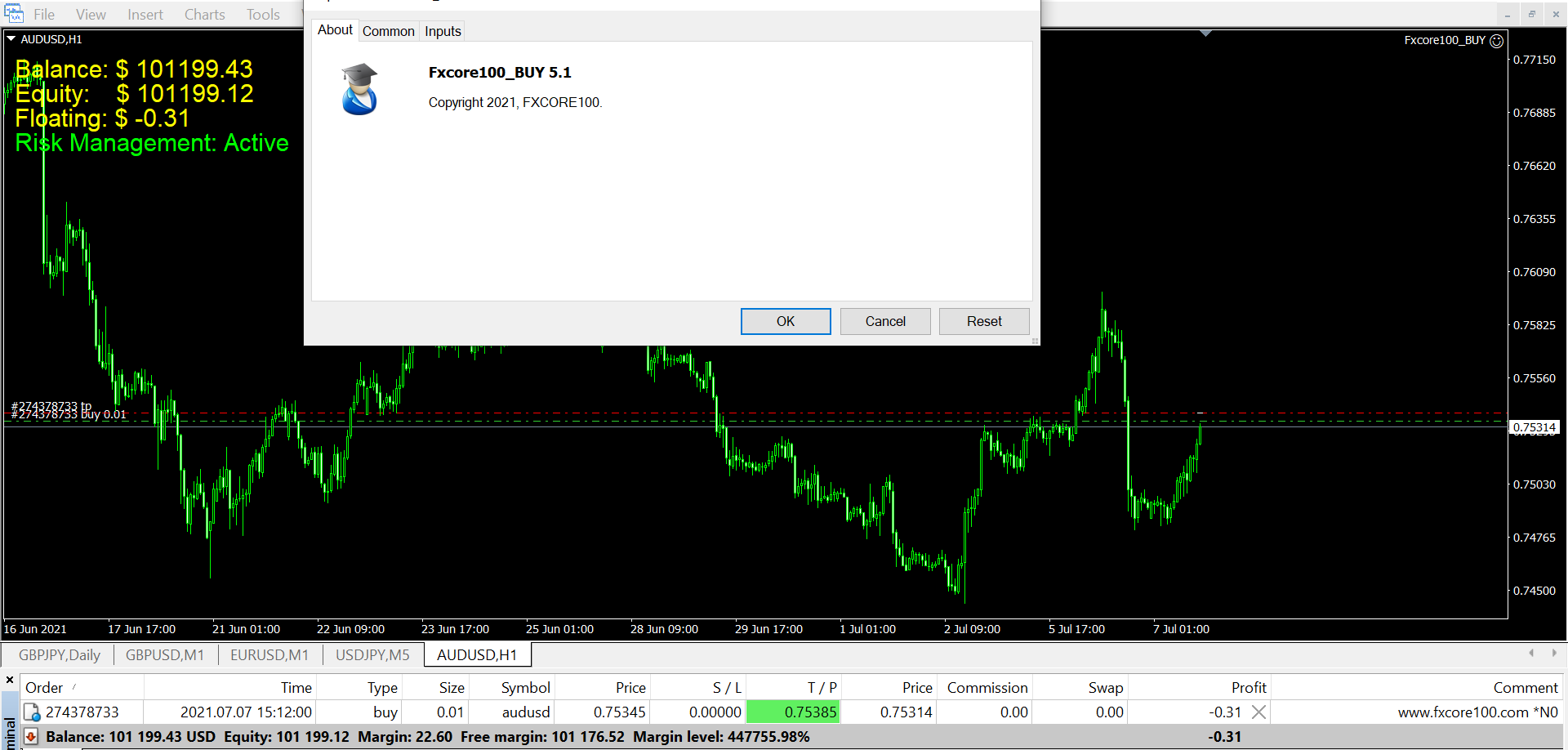Click the Fxcore100_BUY smiley face icon
This screenshot has height=750, width=1568.
(1496, 41)
